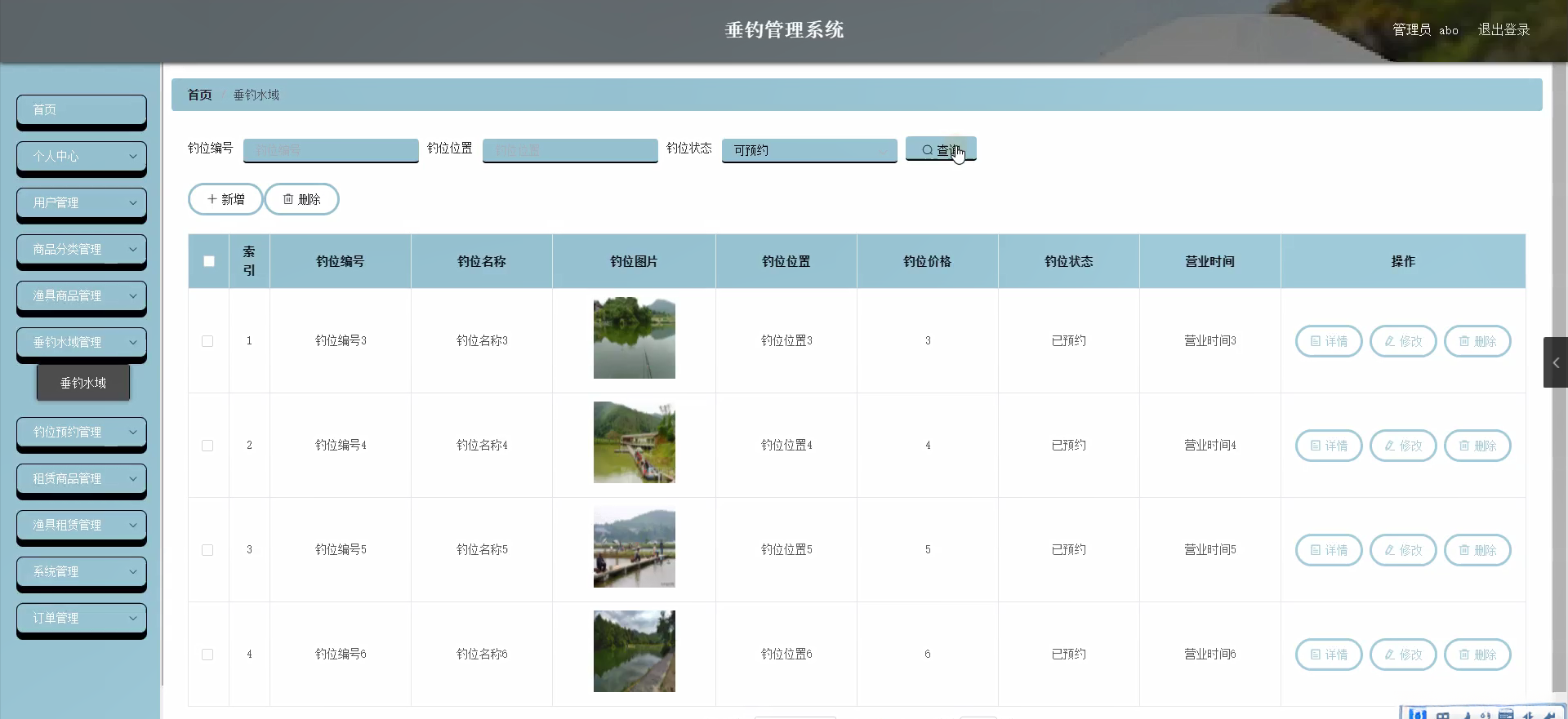This screenshot has height=719, width=1568.
Task: Open the 钓位编号5 spot image thumbnail
Action: (x=635, y=547)
